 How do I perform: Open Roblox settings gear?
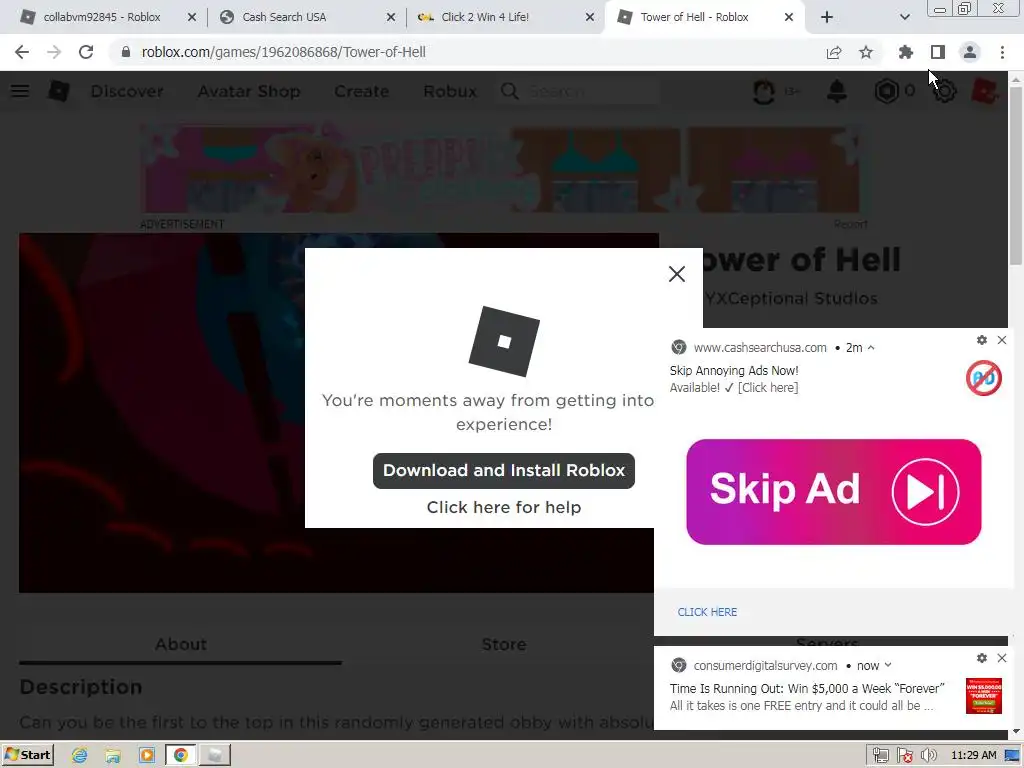tap(944, 91)
